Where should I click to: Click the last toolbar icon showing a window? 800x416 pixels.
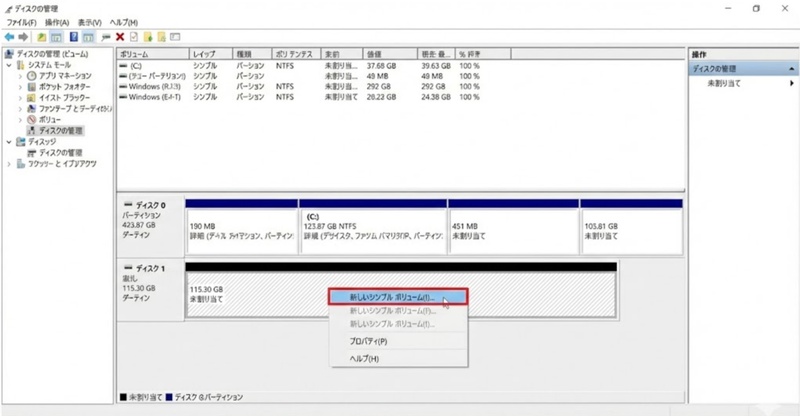coord(176,36)
